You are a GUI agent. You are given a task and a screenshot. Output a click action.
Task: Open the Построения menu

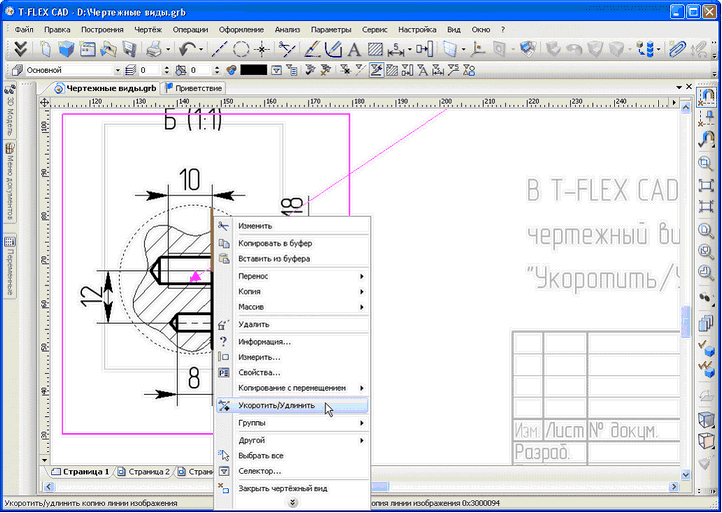[x=102, y=29]
